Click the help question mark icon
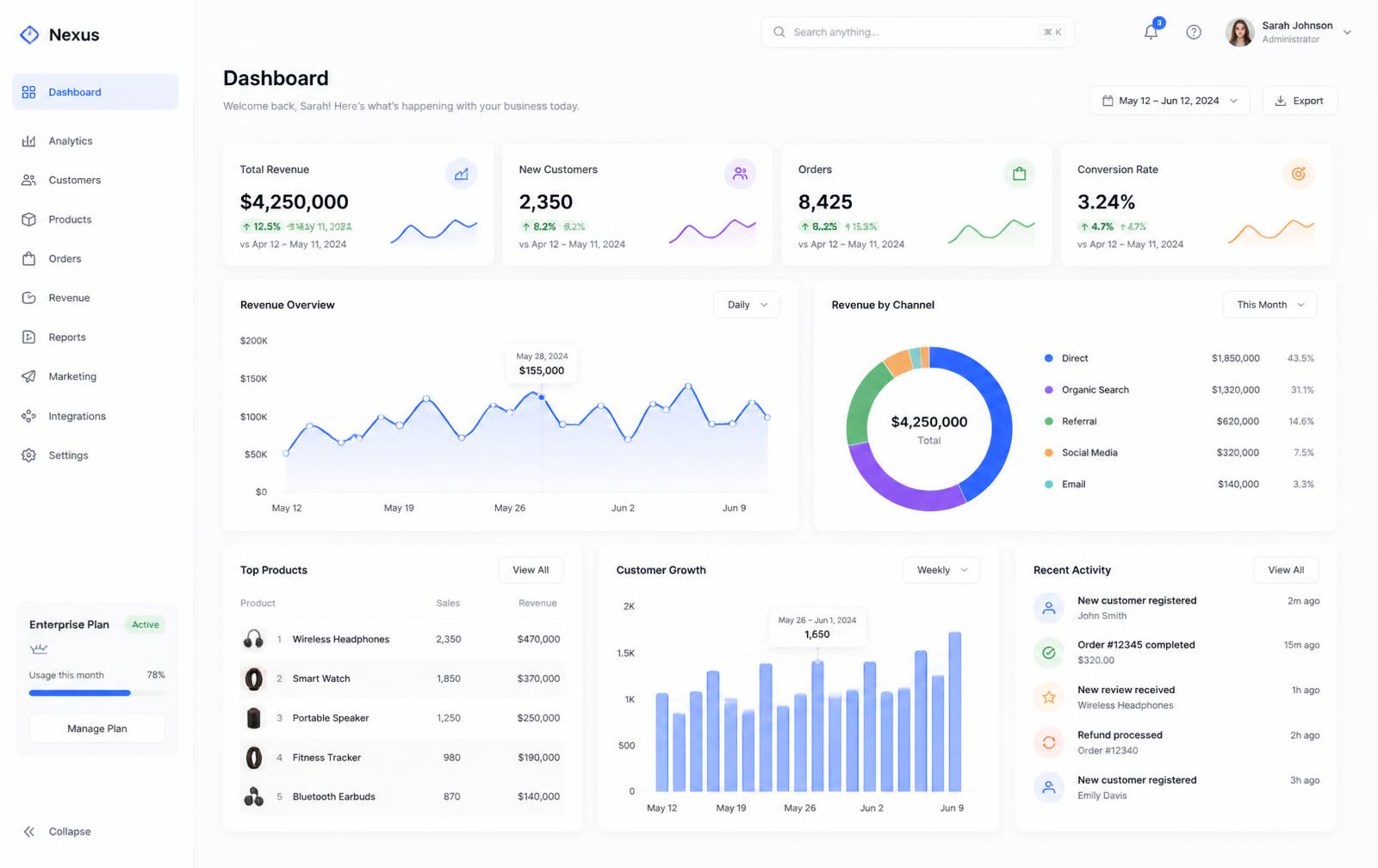 (1194, 32)
